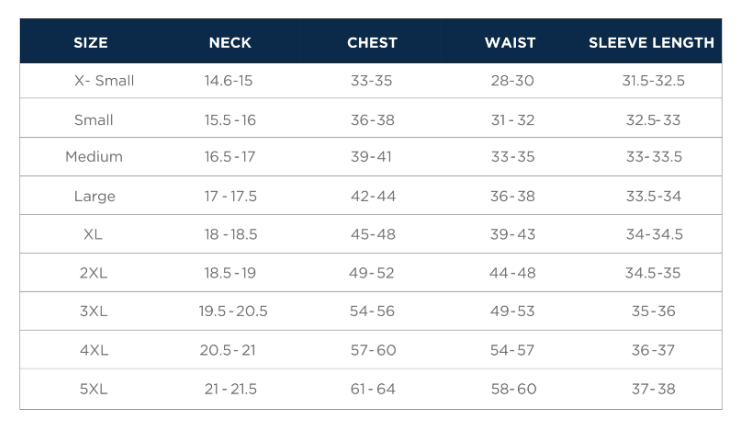This screenshot has width=744, height=434.
Task: Click the 2XL size label
Action: [x=93, y=273]
